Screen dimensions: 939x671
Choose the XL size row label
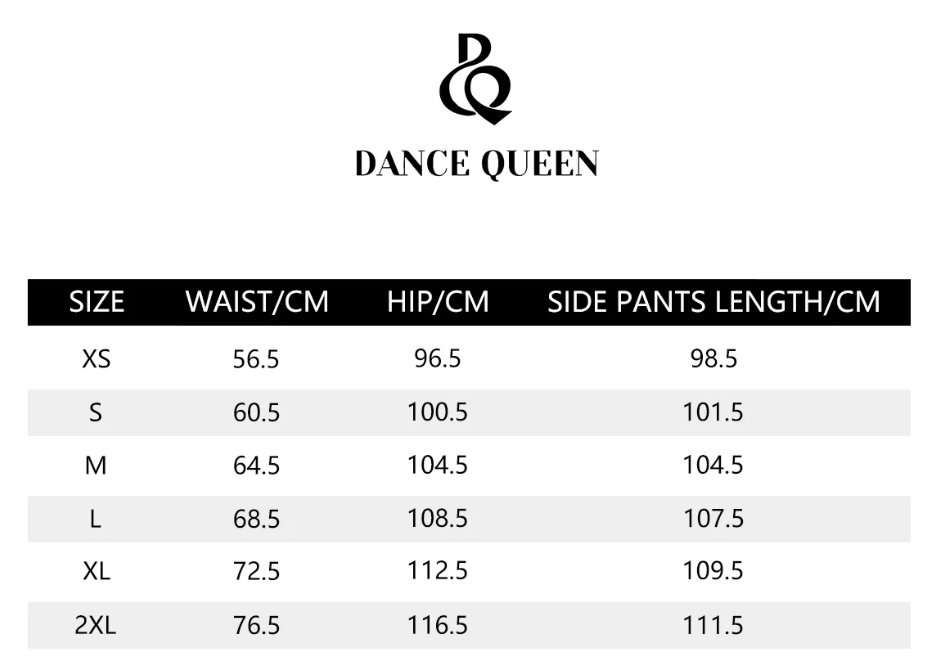[x=96, y=572]
